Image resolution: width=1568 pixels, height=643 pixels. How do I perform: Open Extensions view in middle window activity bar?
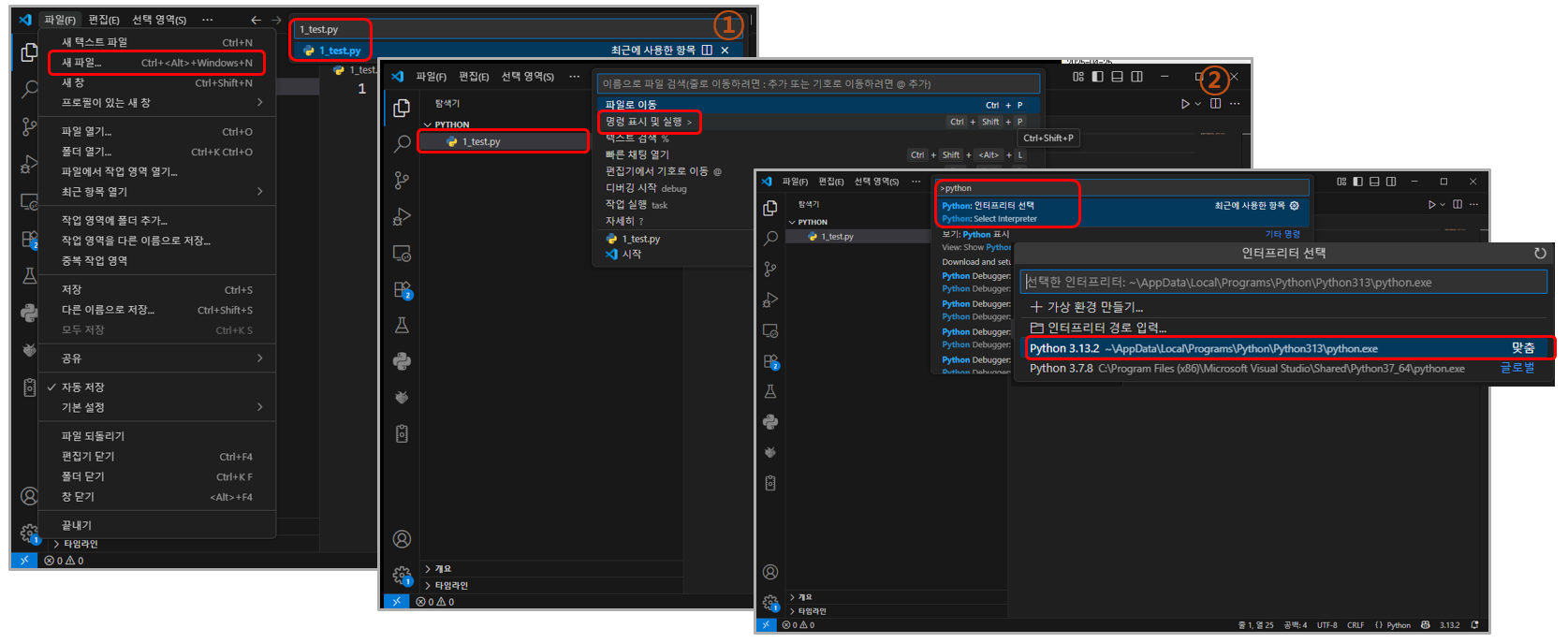coord(403,290)
